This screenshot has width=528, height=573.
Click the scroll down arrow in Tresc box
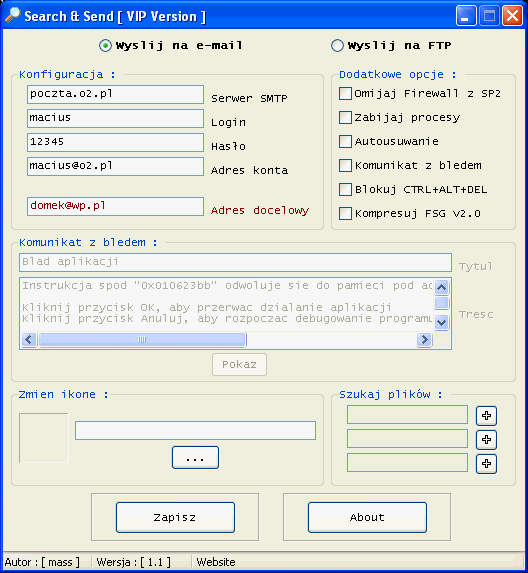(x=441, y=322)
